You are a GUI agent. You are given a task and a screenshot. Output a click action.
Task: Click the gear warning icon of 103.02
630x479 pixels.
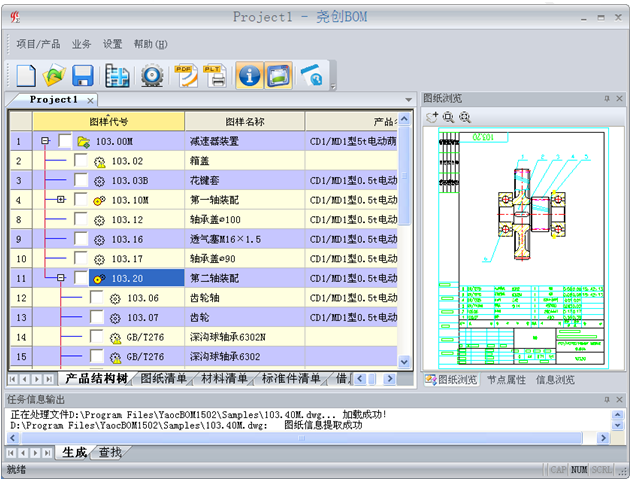pyautogui.click(x=100, y=162)
